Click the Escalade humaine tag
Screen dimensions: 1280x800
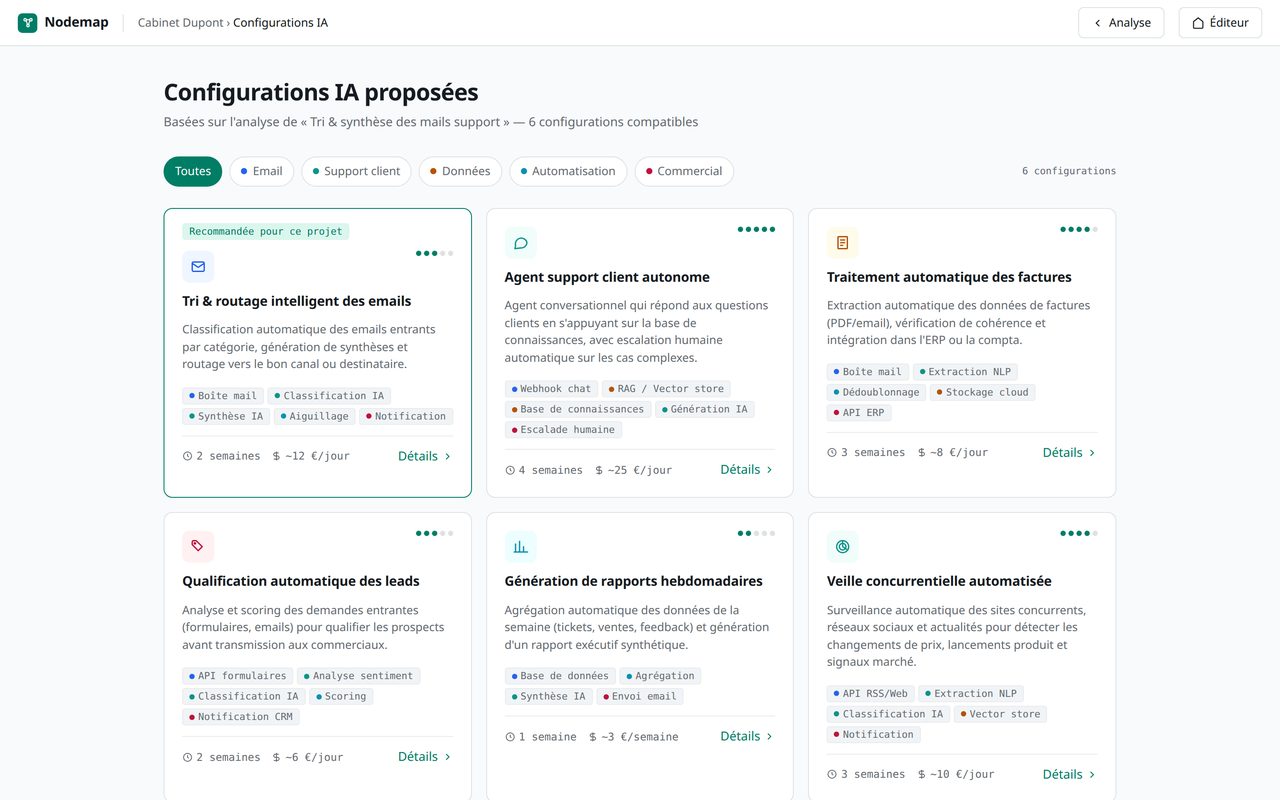click(x=563, y=429)
